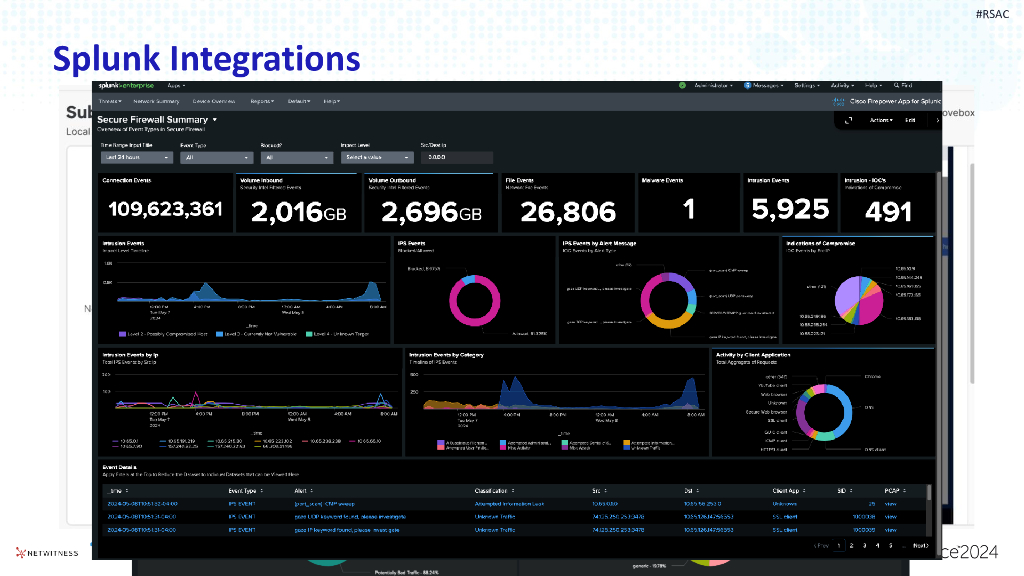Expand the Impact Level Select a value dropdown
1024x576 pixels.
point(377,157)
